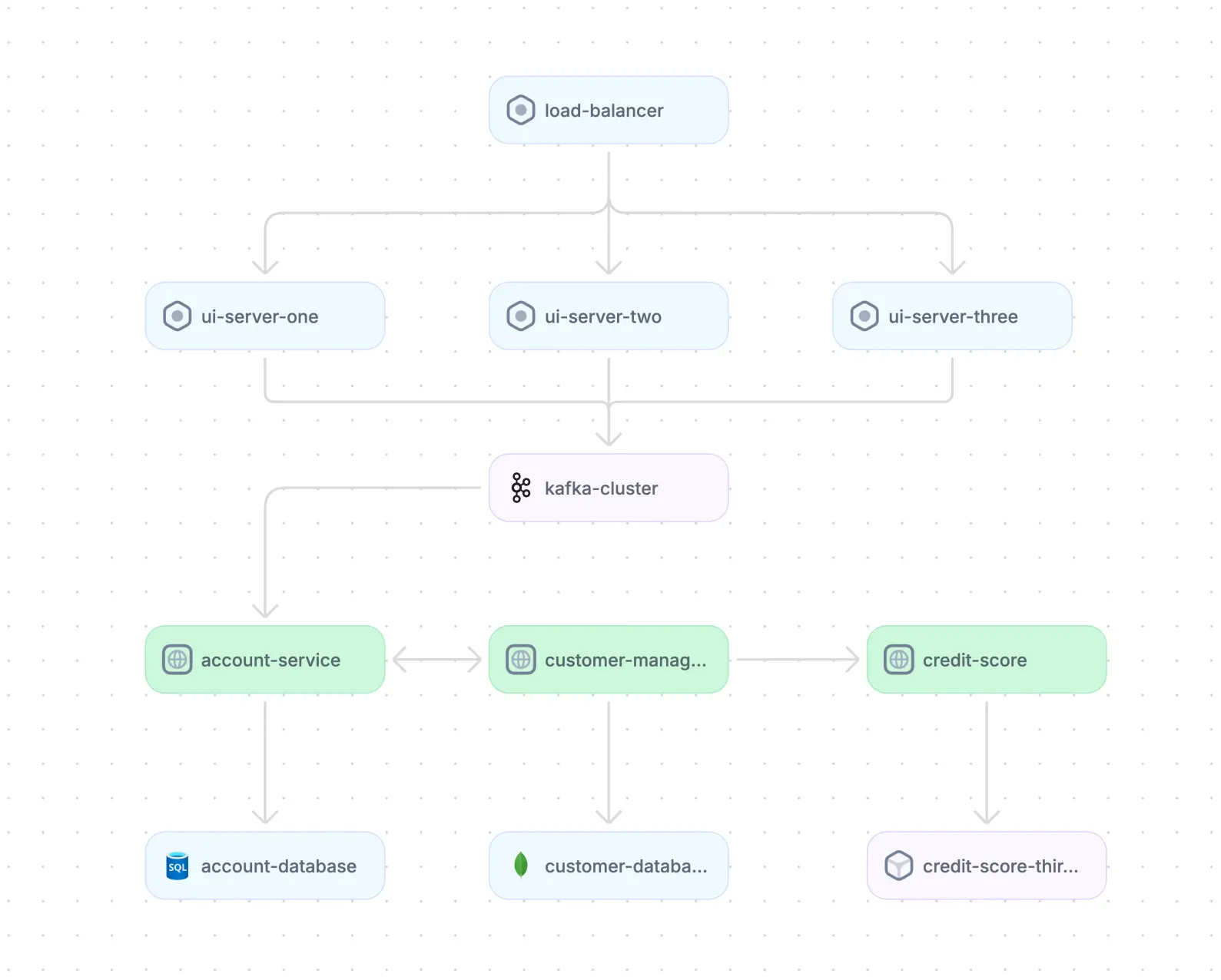Click the account-service globe icon
This screenshot has height=980, width=1221.
[x=177, y=660]
